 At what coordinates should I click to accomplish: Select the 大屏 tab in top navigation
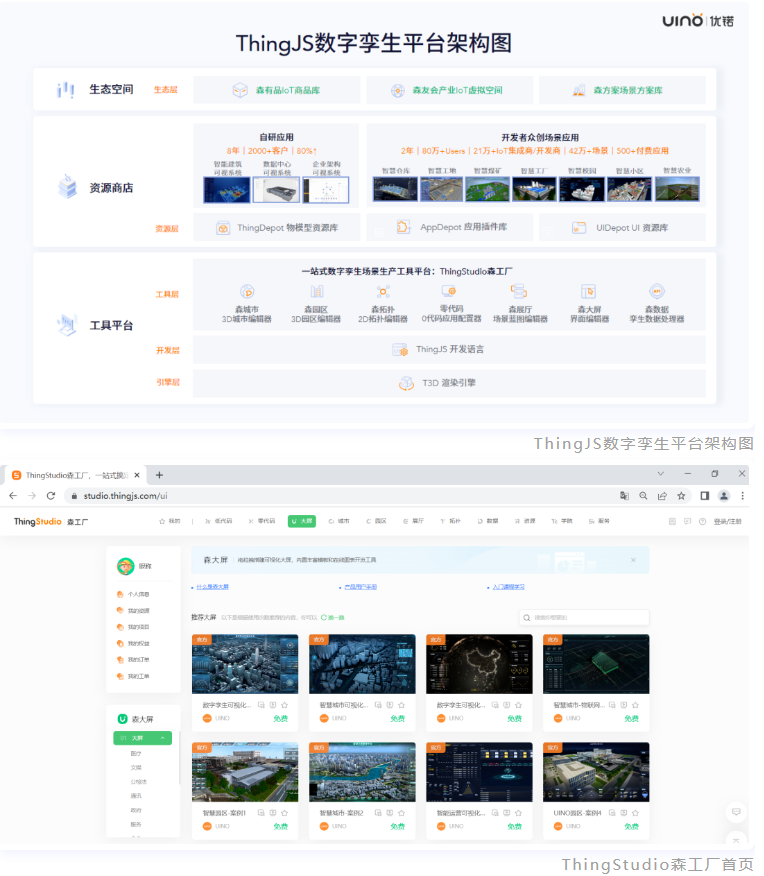coord(301,521)
